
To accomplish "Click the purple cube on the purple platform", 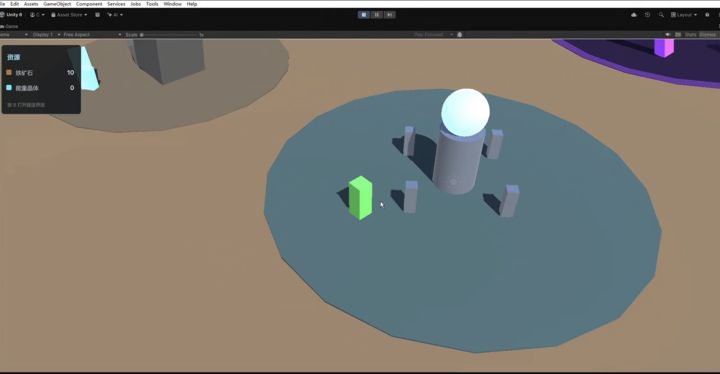I will coord(664,48).
